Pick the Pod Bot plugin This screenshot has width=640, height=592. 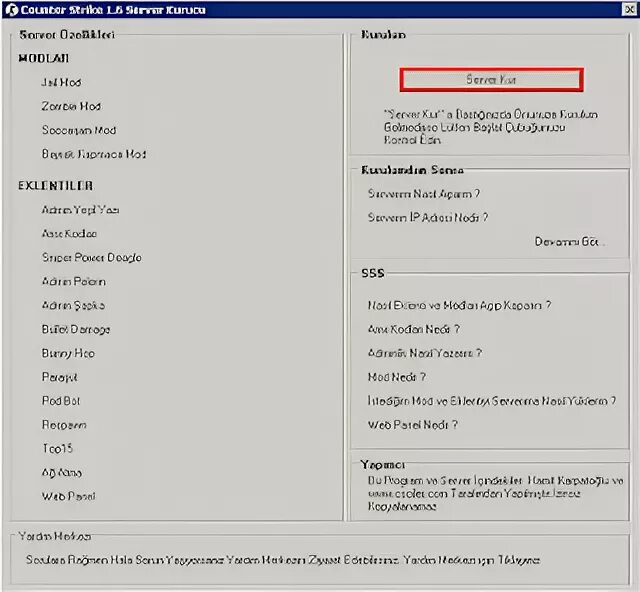pyautogui.click(x=61, y=401)
